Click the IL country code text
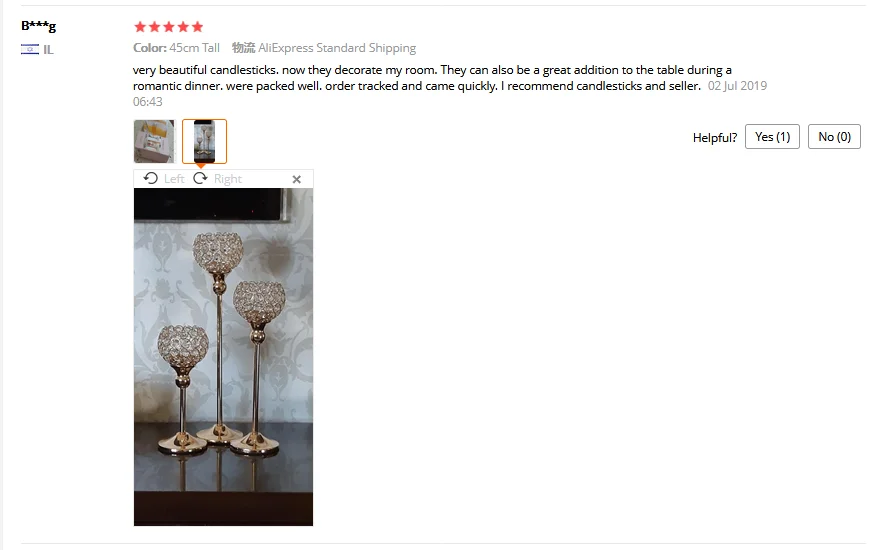879x550 pixels. tap(48, 50)
